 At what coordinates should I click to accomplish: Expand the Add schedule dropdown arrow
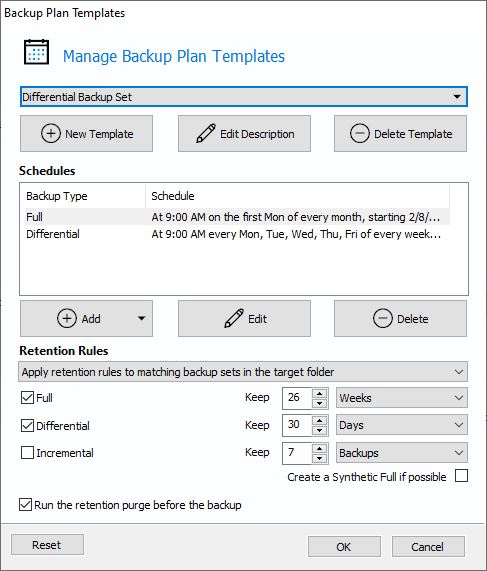pos(141,318)
